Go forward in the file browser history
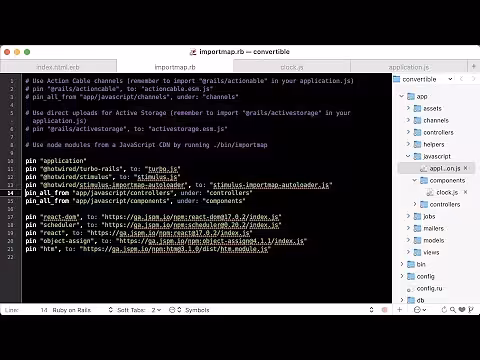The height and width of the screenshot is (360, 480). point(473,79)
